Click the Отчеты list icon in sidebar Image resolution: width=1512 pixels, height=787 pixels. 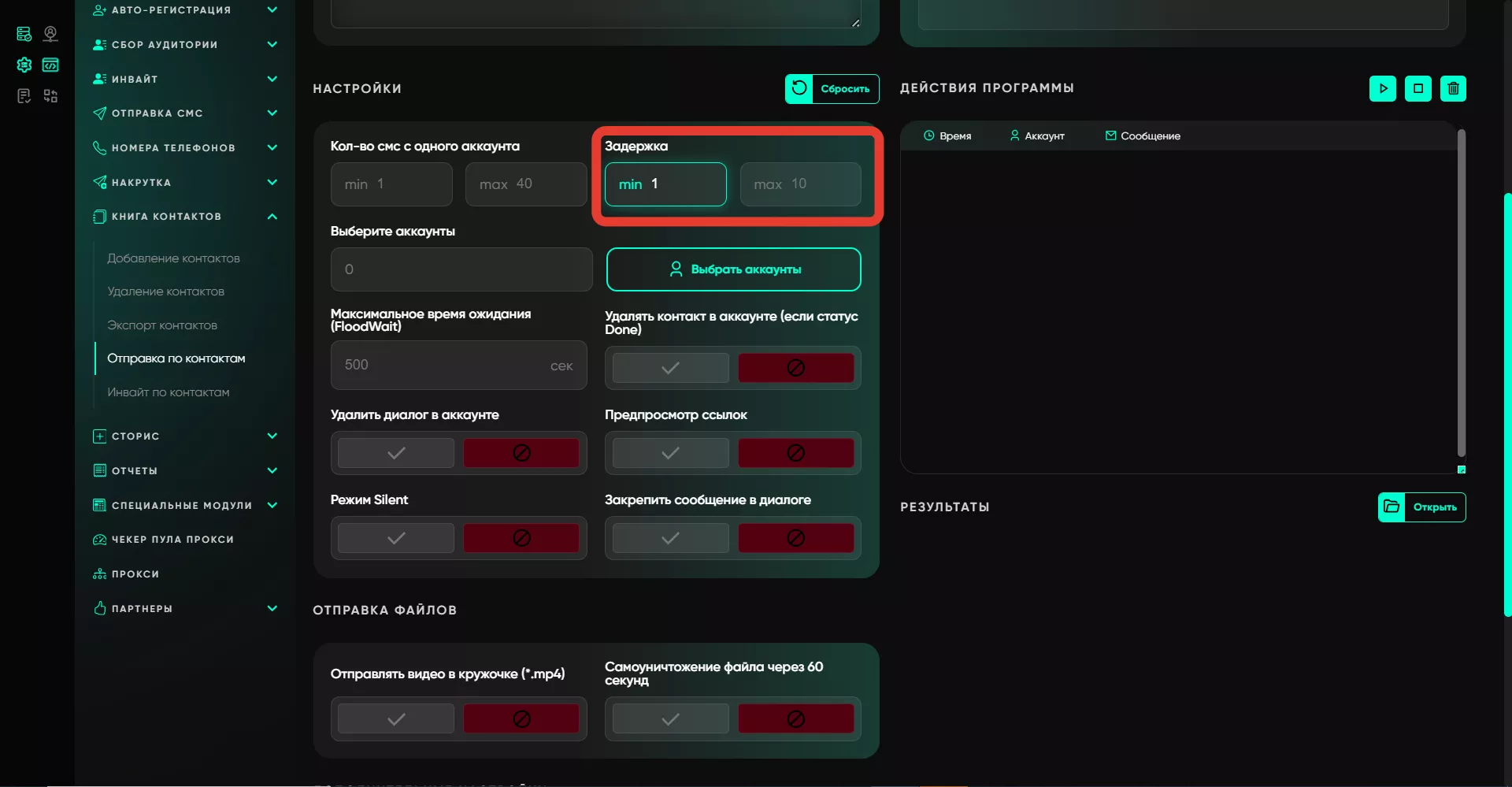[99, 470]
